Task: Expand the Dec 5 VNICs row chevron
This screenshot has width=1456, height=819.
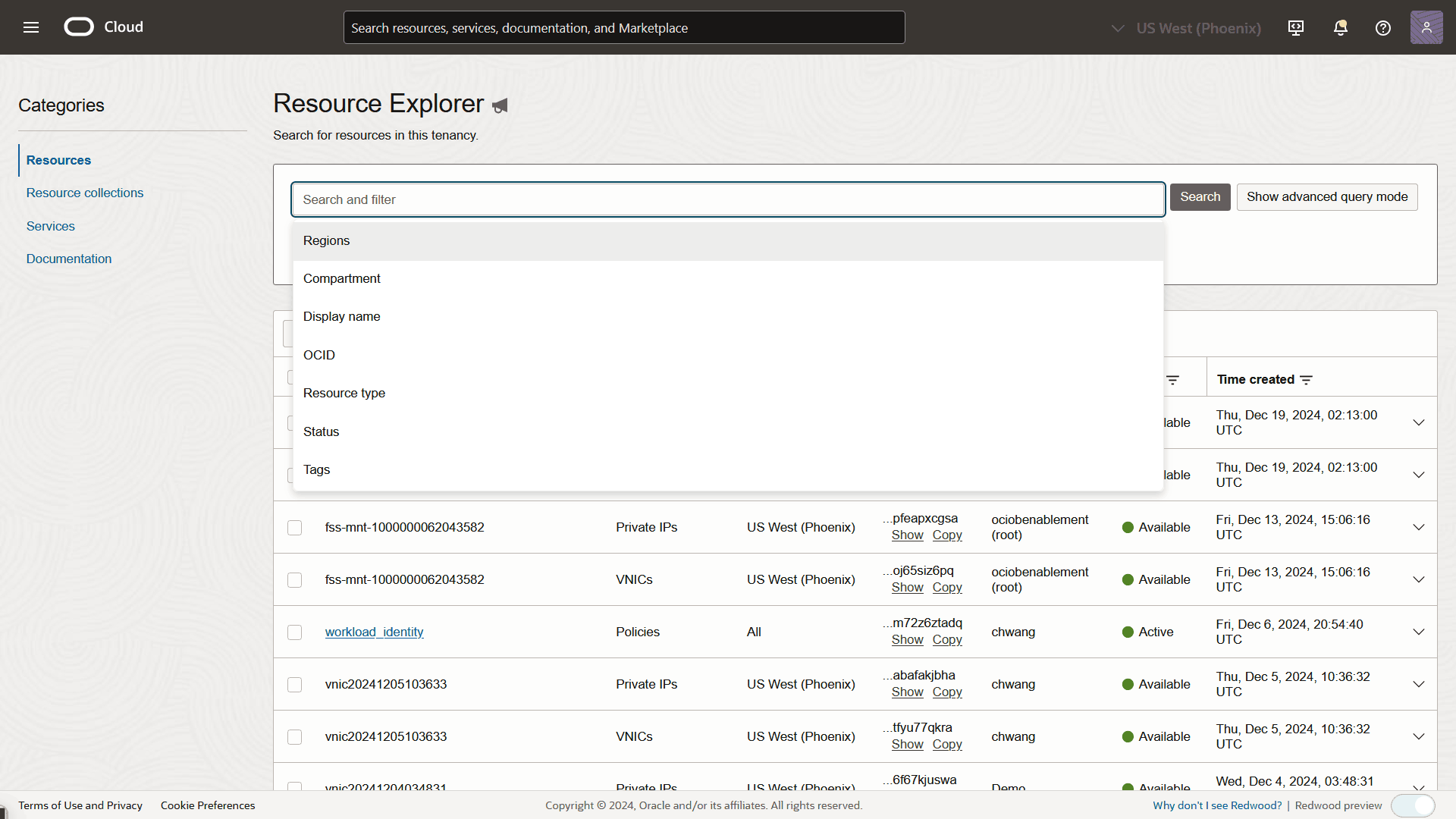Action: pyautogui.click(x=1418, y=736)
